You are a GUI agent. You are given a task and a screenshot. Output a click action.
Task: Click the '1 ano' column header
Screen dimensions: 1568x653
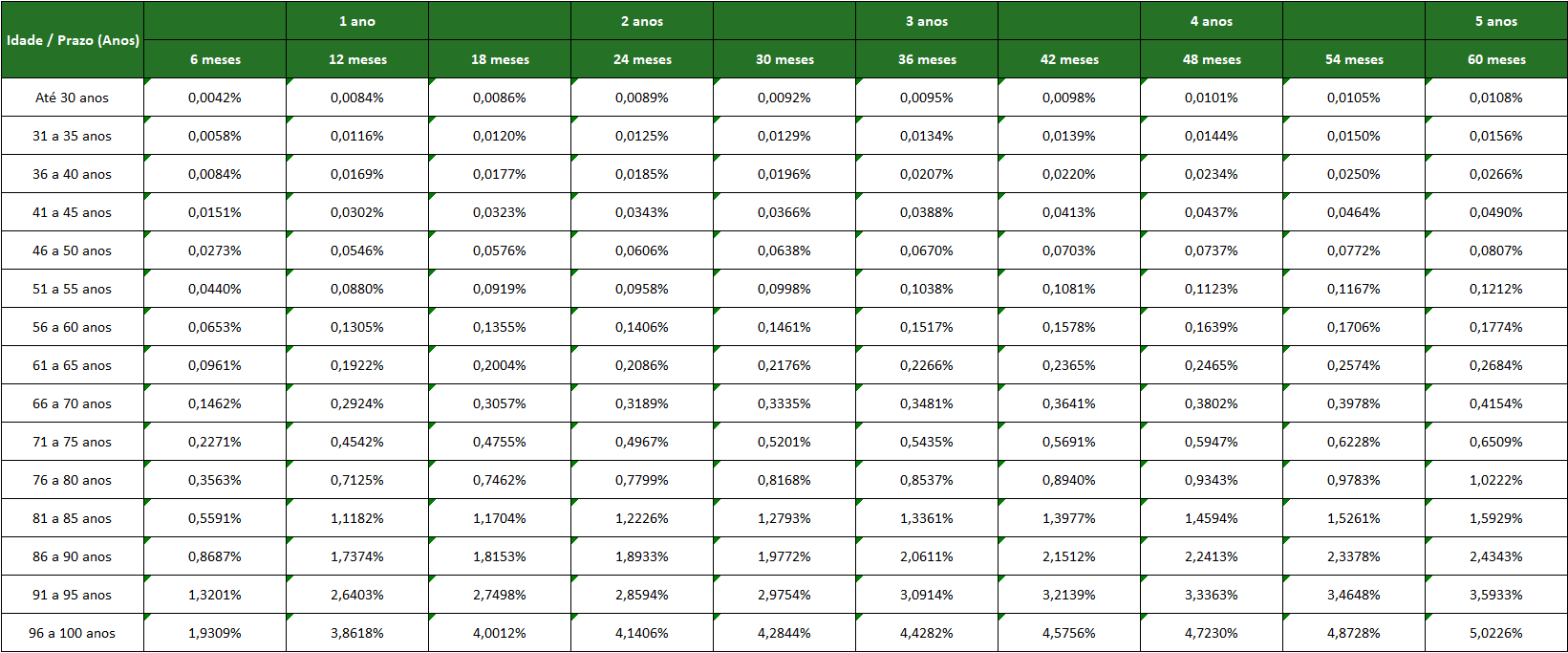coord(357,21)
